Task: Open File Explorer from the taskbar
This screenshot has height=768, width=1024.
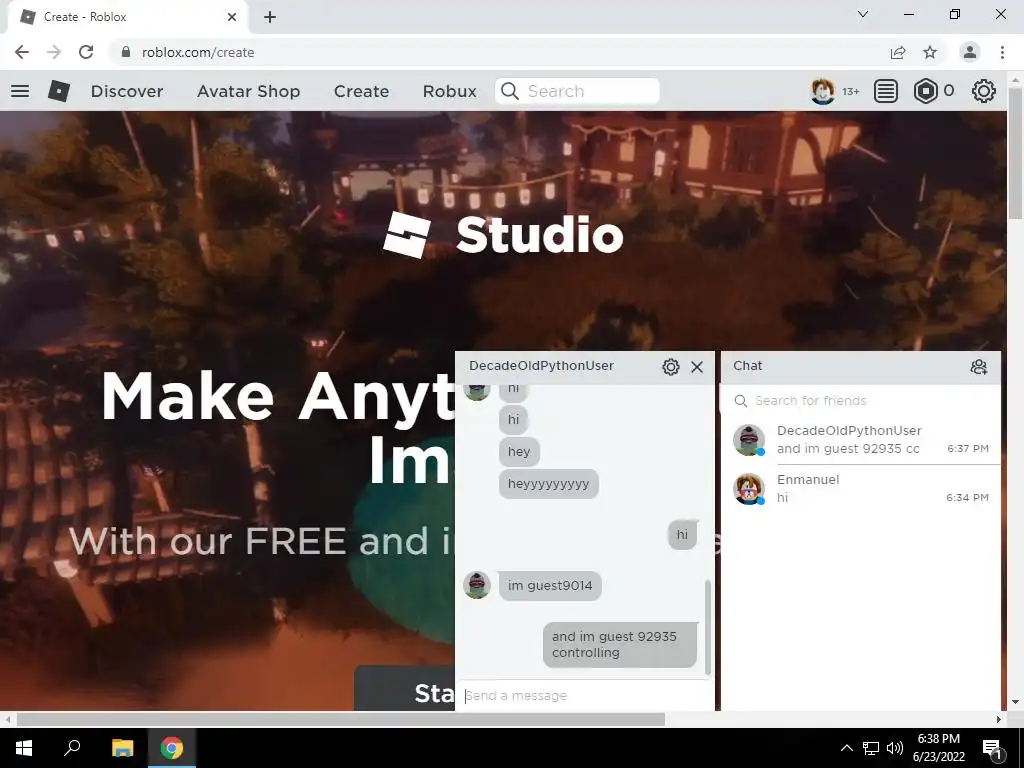Action: (x=122, y=748)
